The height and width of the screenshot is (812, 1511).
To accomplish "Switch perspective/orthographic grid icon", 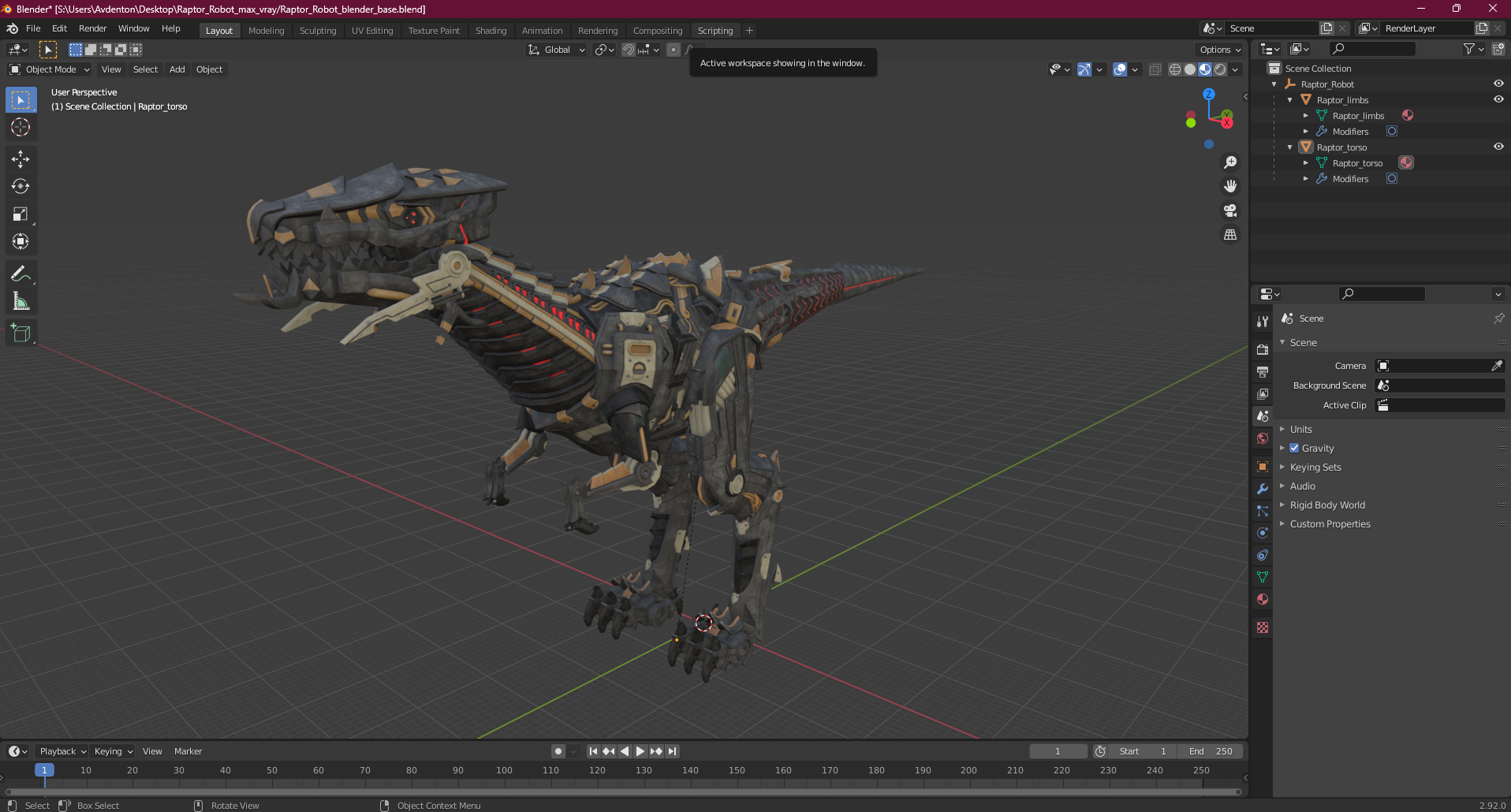I will click(1230, 235).
